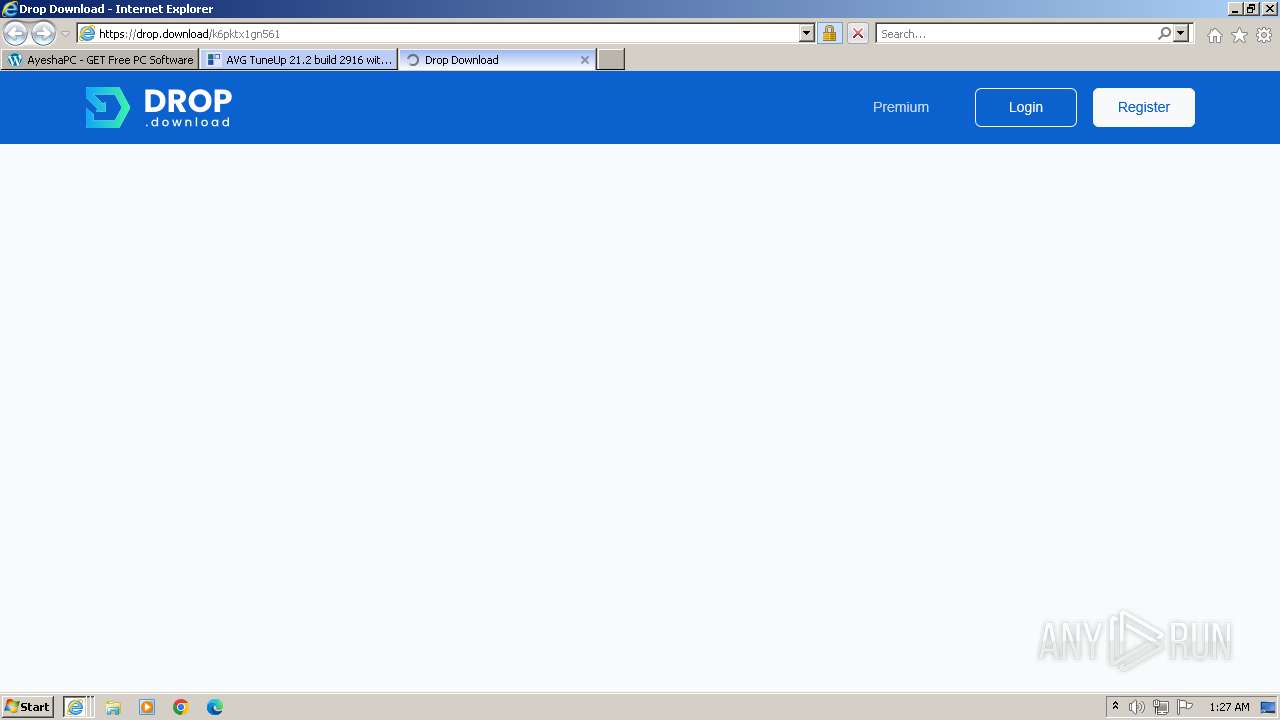Click the volume speaker tray icon
Image resolution: width=1280 pixels, height=720 pixels.
1137,707
